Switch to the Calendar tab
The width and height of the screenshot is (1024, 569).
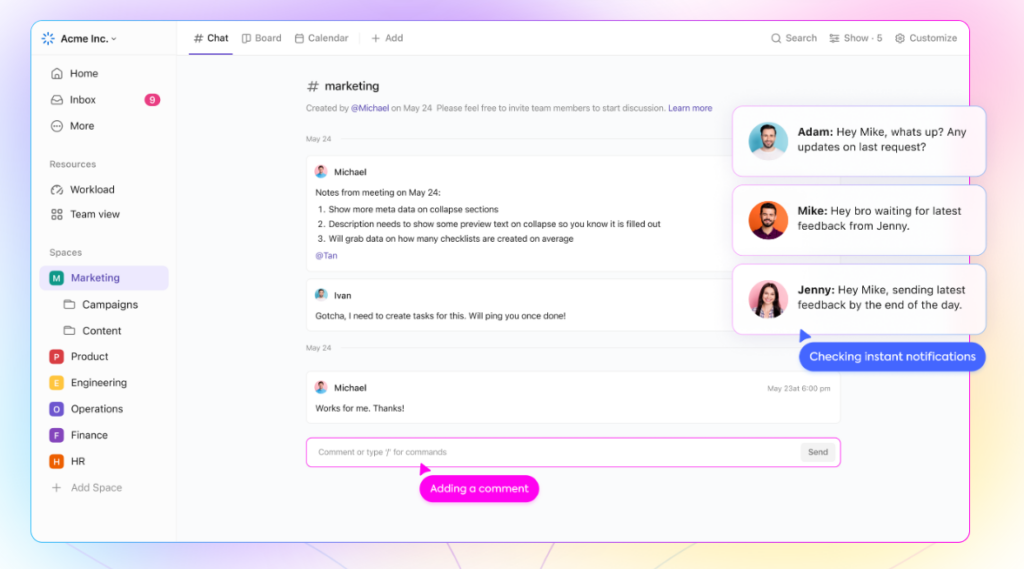point(322,38)
